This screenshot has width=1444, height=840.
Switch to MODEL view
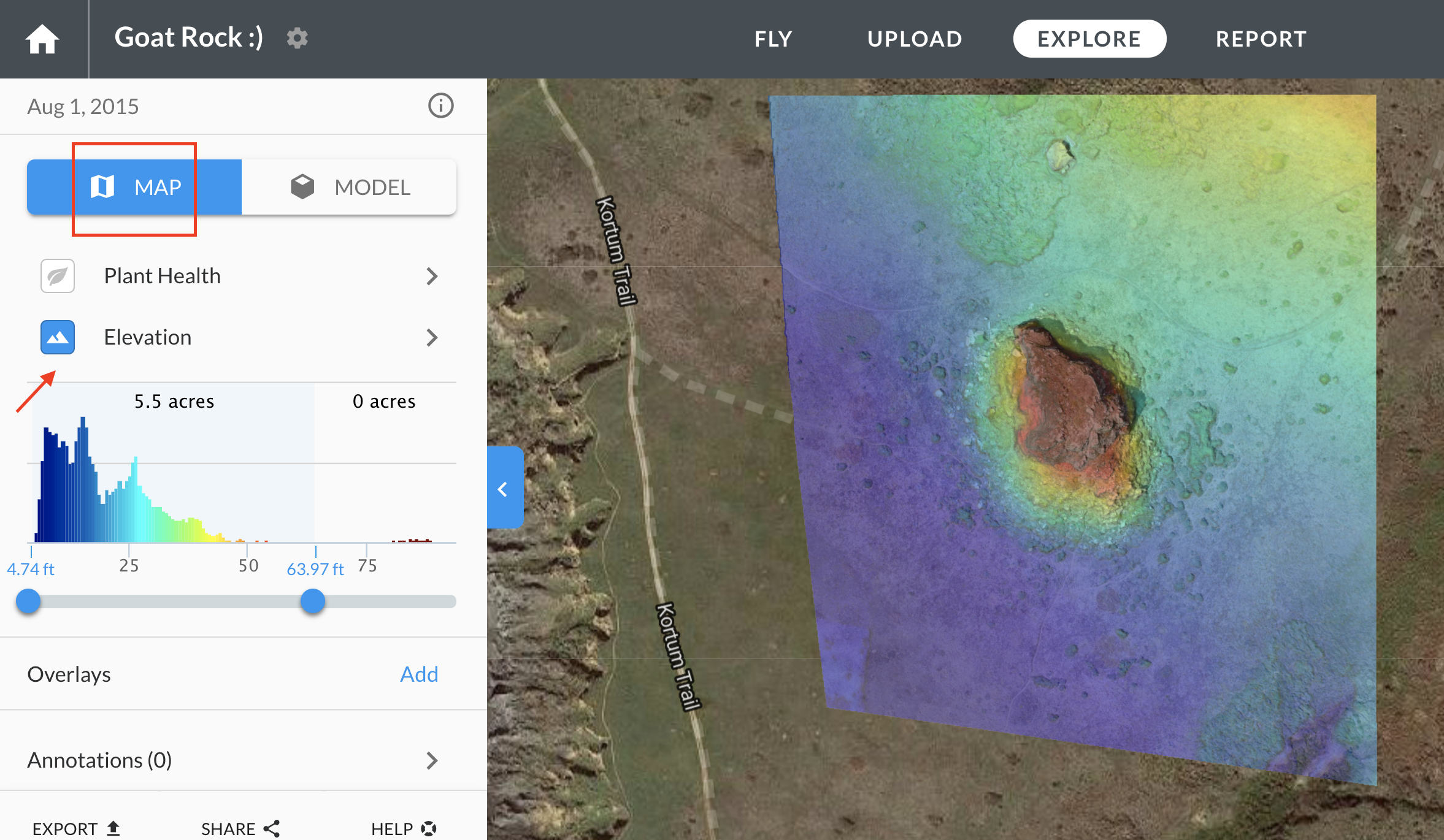pyautogui.click(x=349, y=187)
